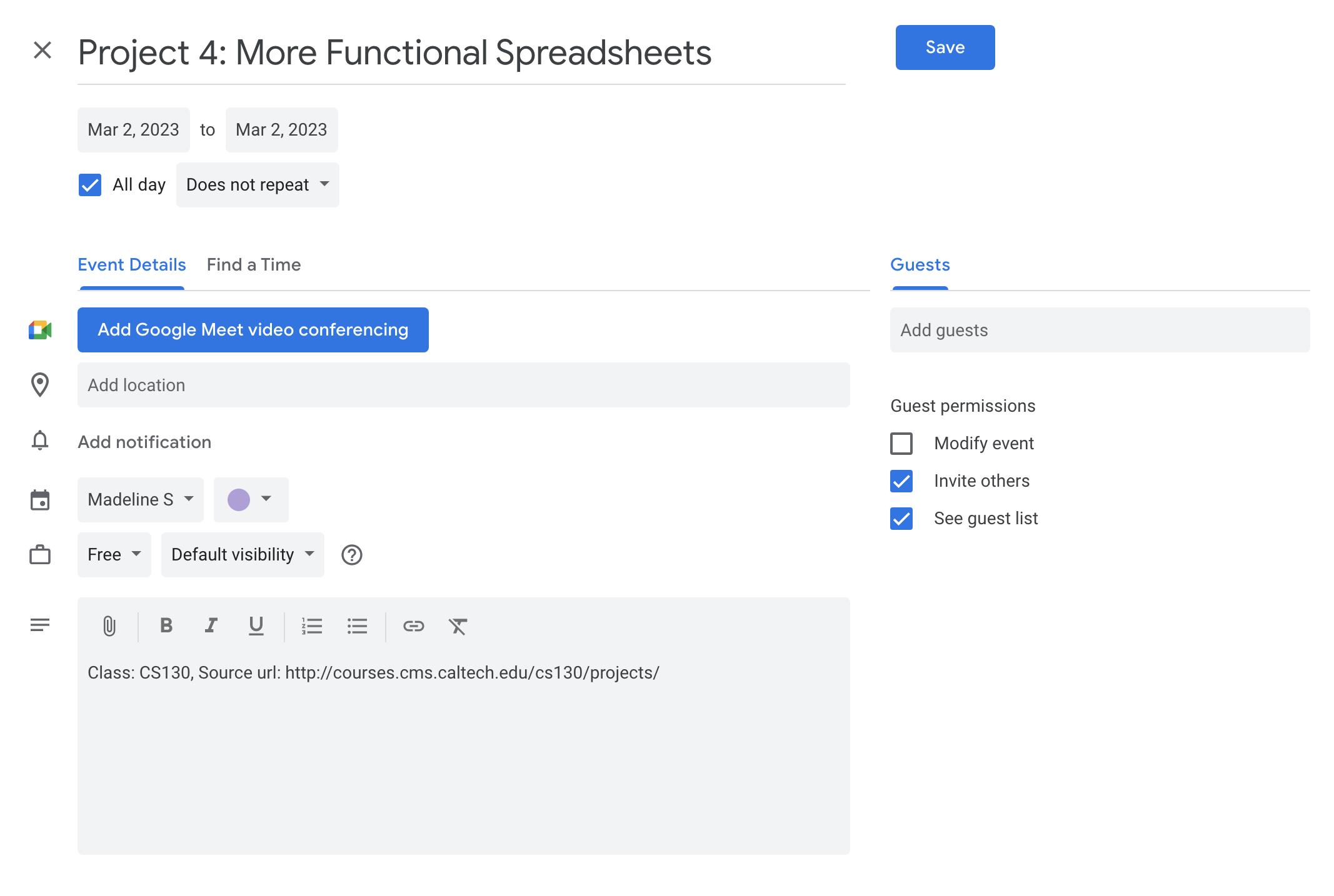The width and height of the screenshot is (1334, 896).
Task: Insert a bulleted list
Action: pos(357,625)
